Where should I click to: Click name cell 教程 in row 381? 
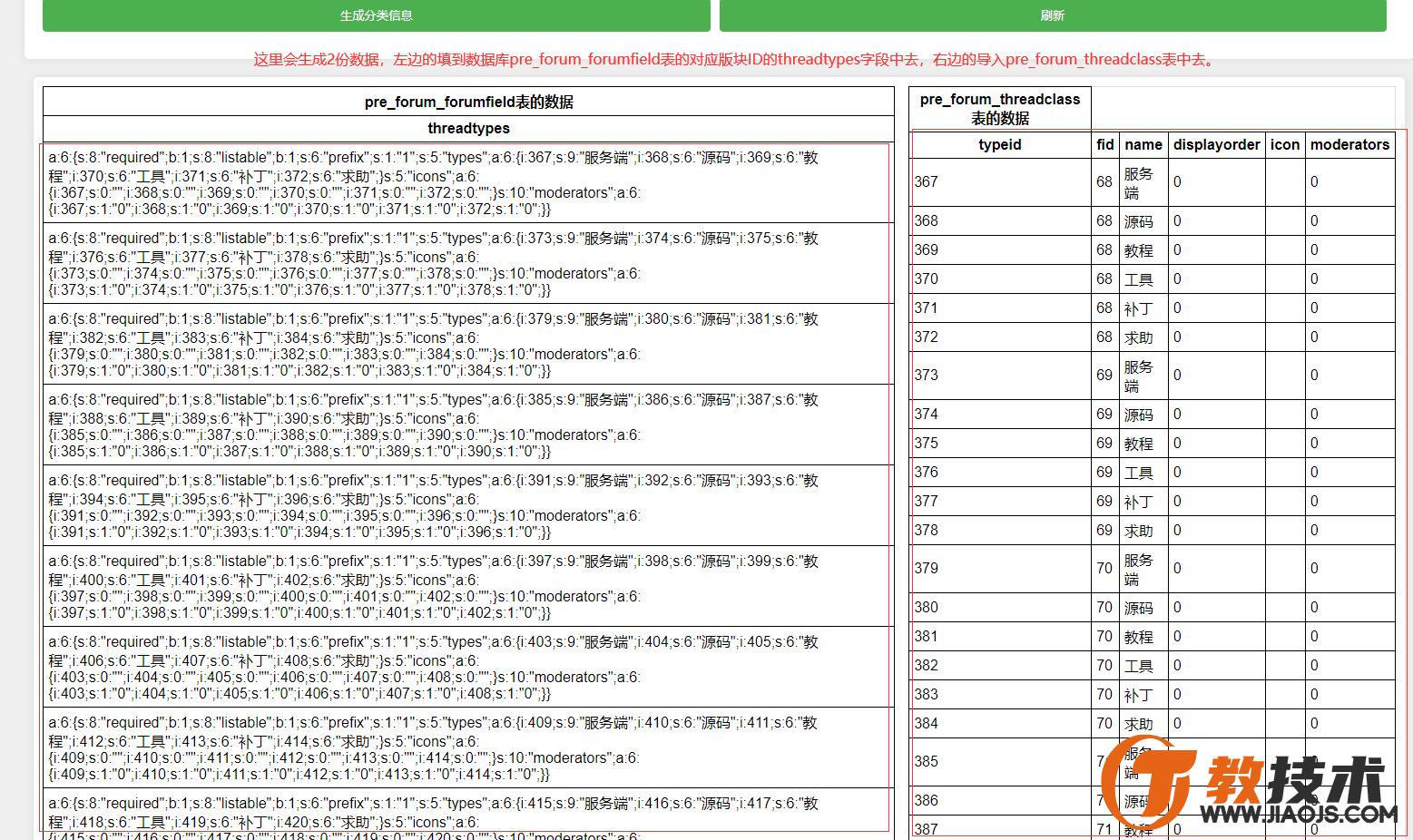tap(1143, 636)
